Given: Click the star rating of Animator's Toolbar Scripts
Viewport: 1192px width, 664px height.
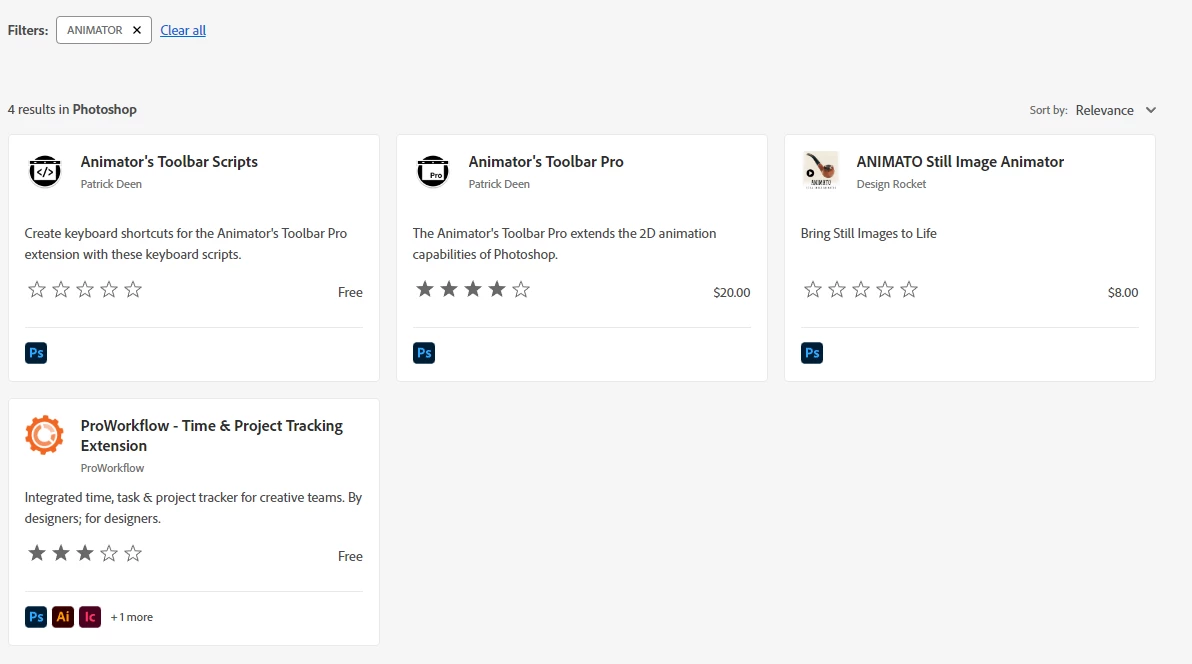Looking at the screenshot, I should 84,290.
